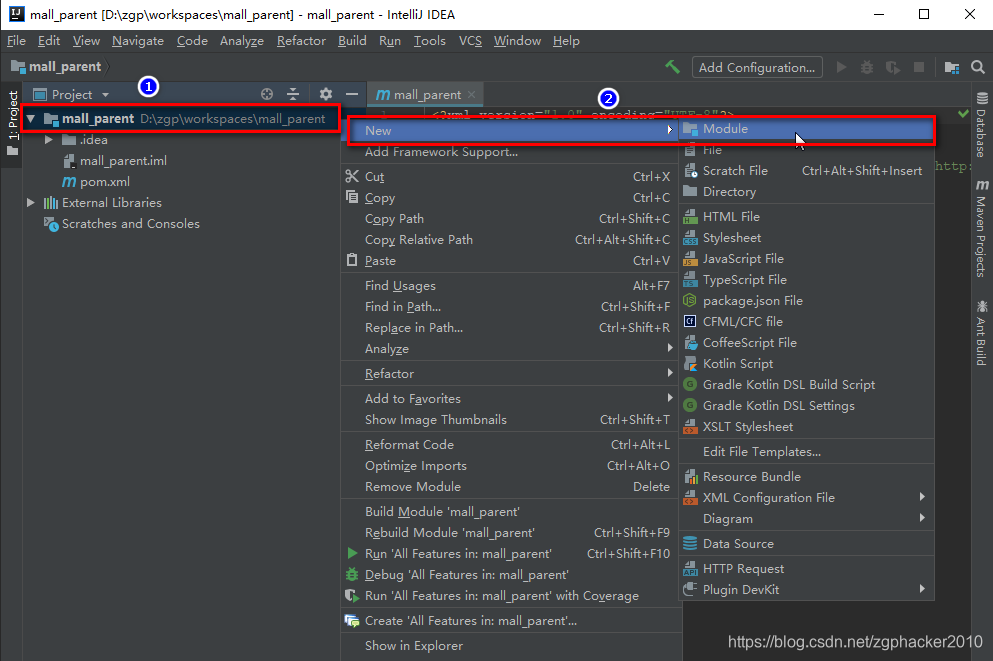Open the Navigate menu
This screenshot has width=993, height=661.
click(138, 41)
